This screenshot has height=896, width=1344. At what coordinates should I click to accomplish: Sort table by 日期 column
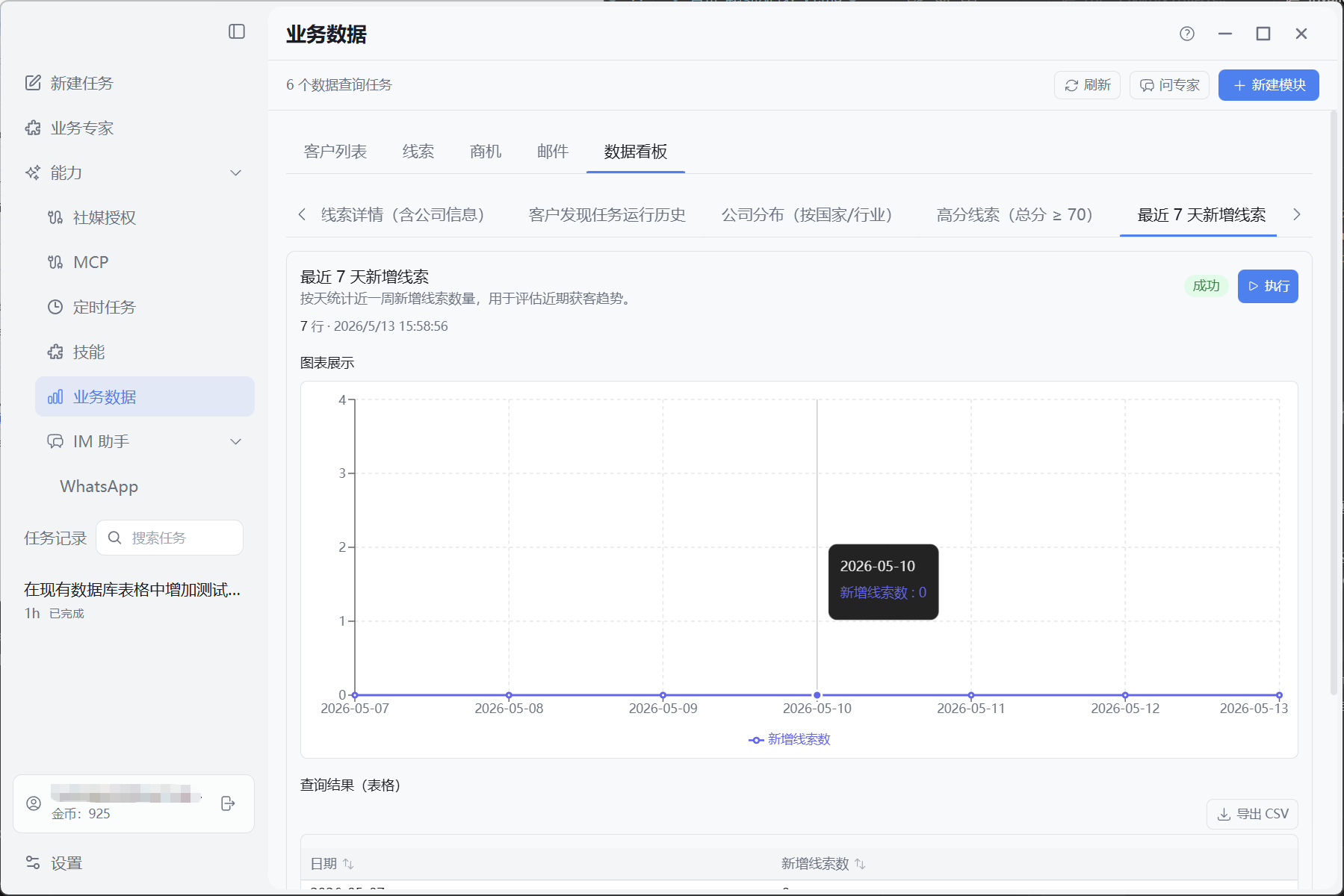point(332,864)
